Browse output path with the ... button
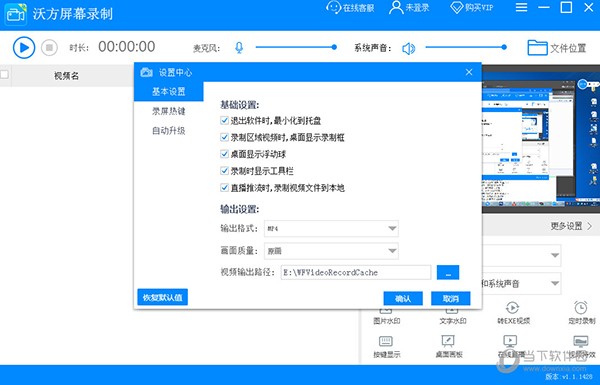The height and width of the screenshot is (385, 600). point(448,272)
